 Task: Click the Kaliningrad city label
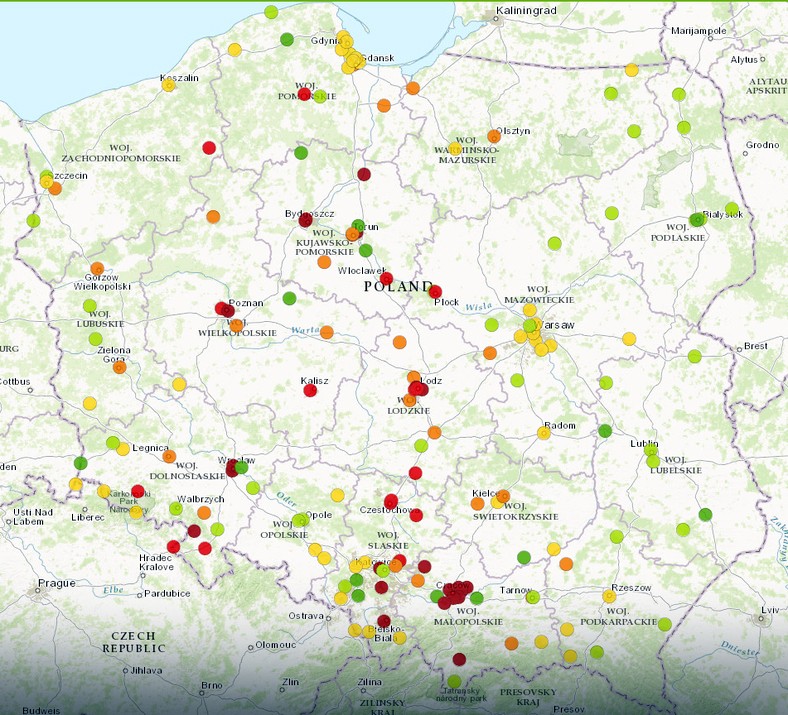coord(525,12)
